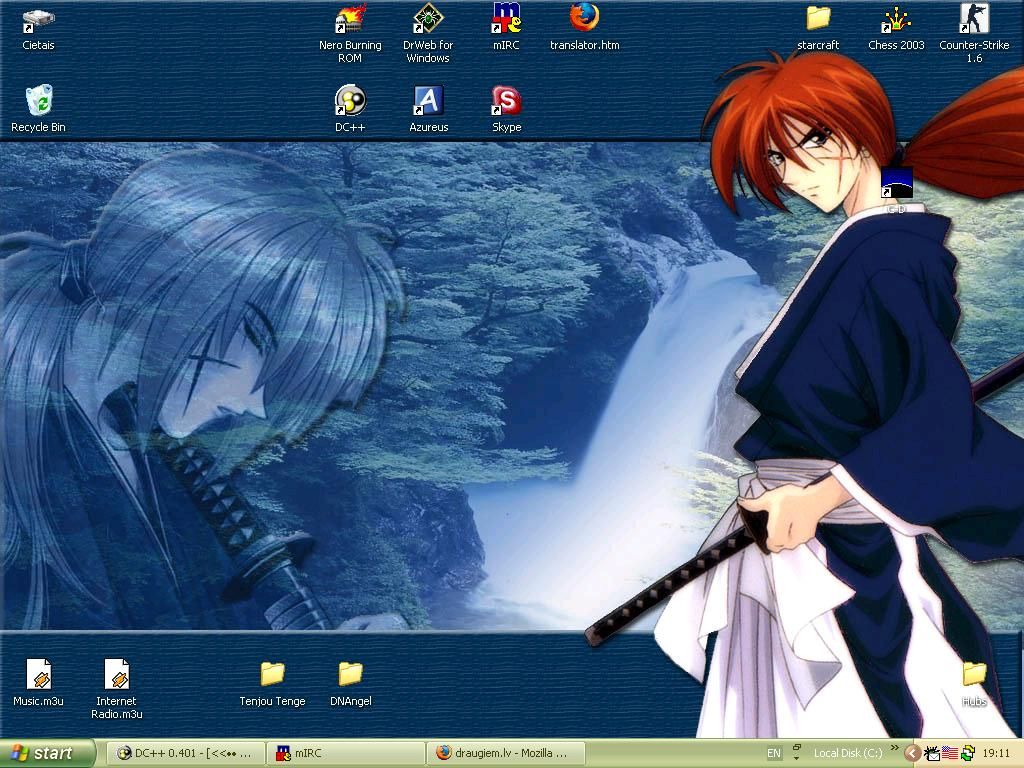Launch Chess 2003
This screenshot has width=1024, height=768.
coord(896,29)
